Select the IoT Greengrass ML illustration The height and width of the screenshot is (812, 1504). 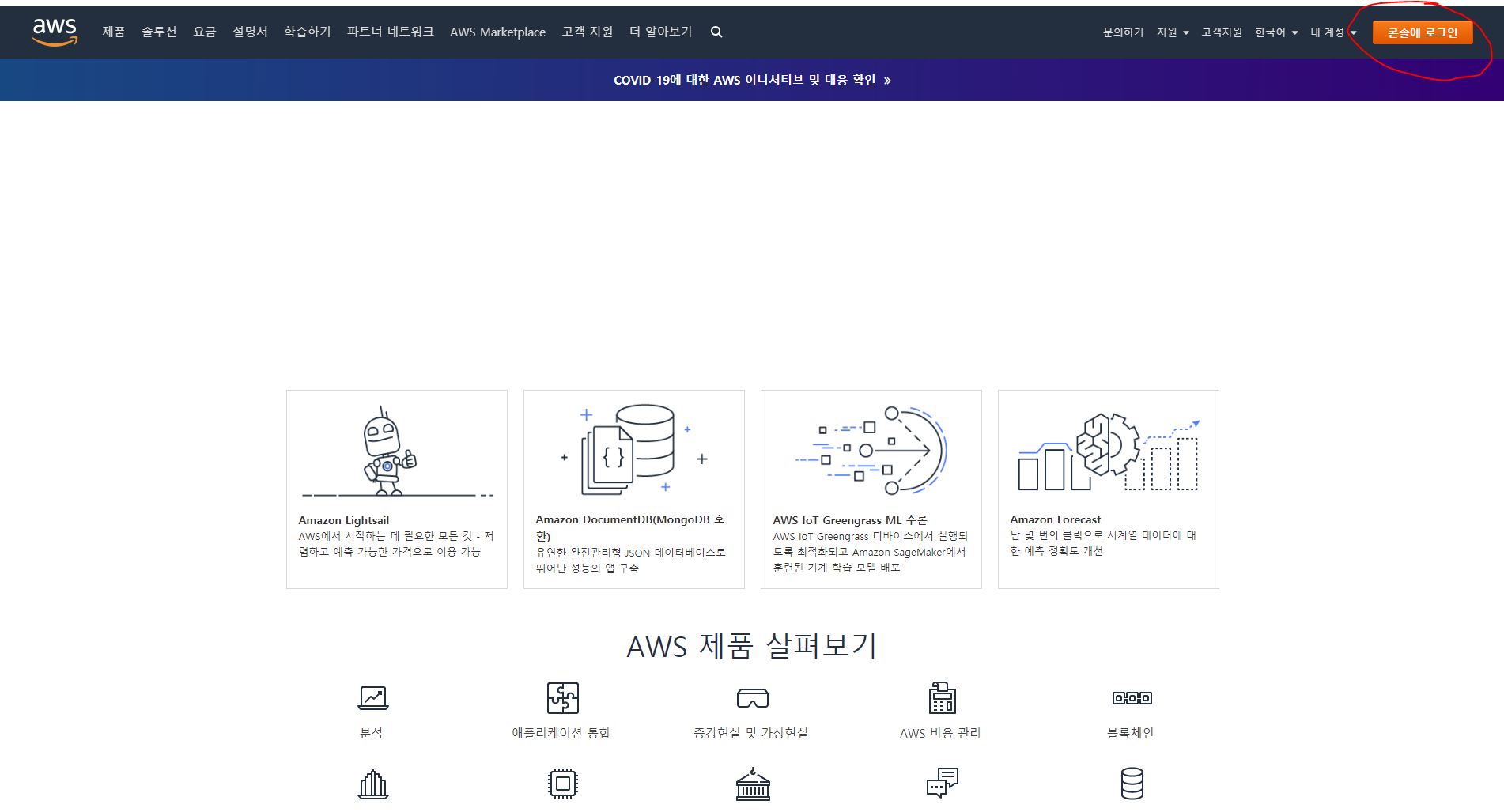tap(871, 451)
